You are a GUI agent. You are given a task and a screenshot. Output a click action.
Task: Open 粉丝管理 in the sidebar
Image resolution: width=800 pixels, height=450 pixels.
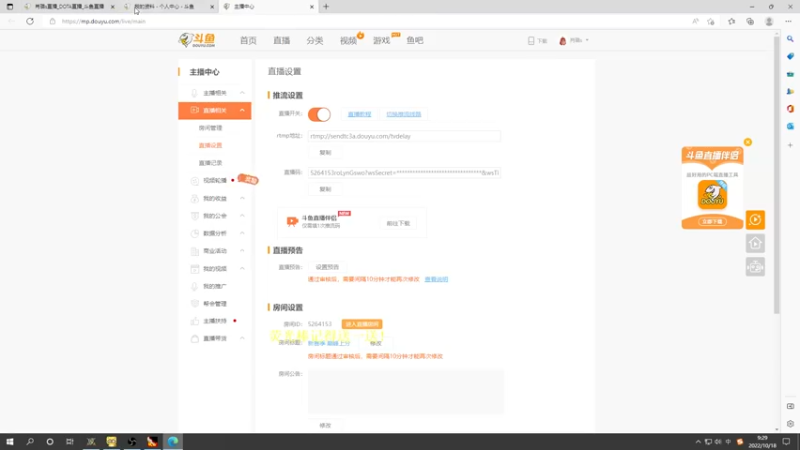click(215, 304)
